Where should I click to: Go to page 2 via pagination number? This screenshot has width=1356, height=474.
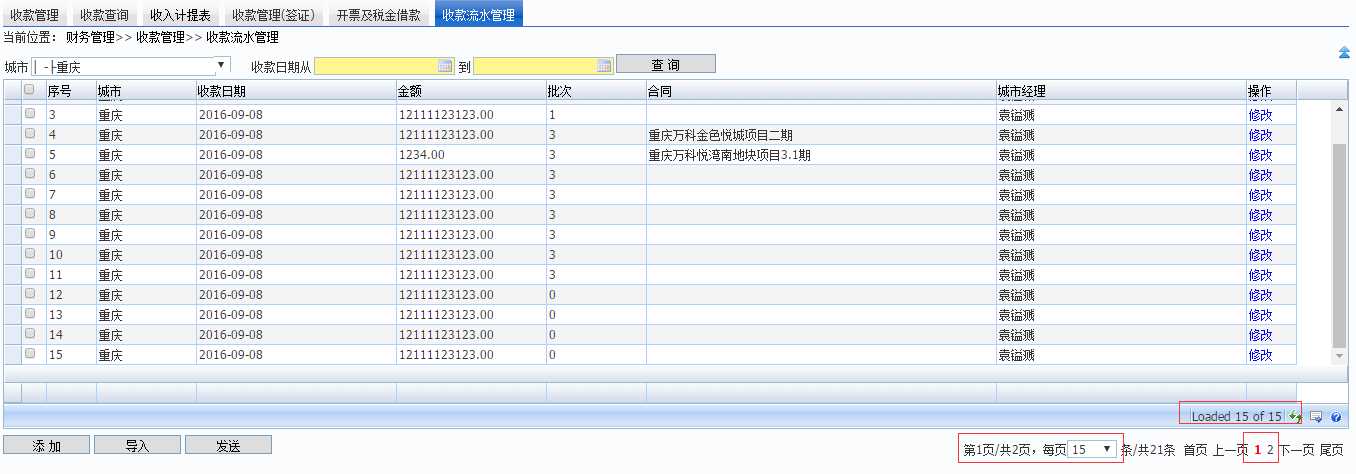point(1270,450)
